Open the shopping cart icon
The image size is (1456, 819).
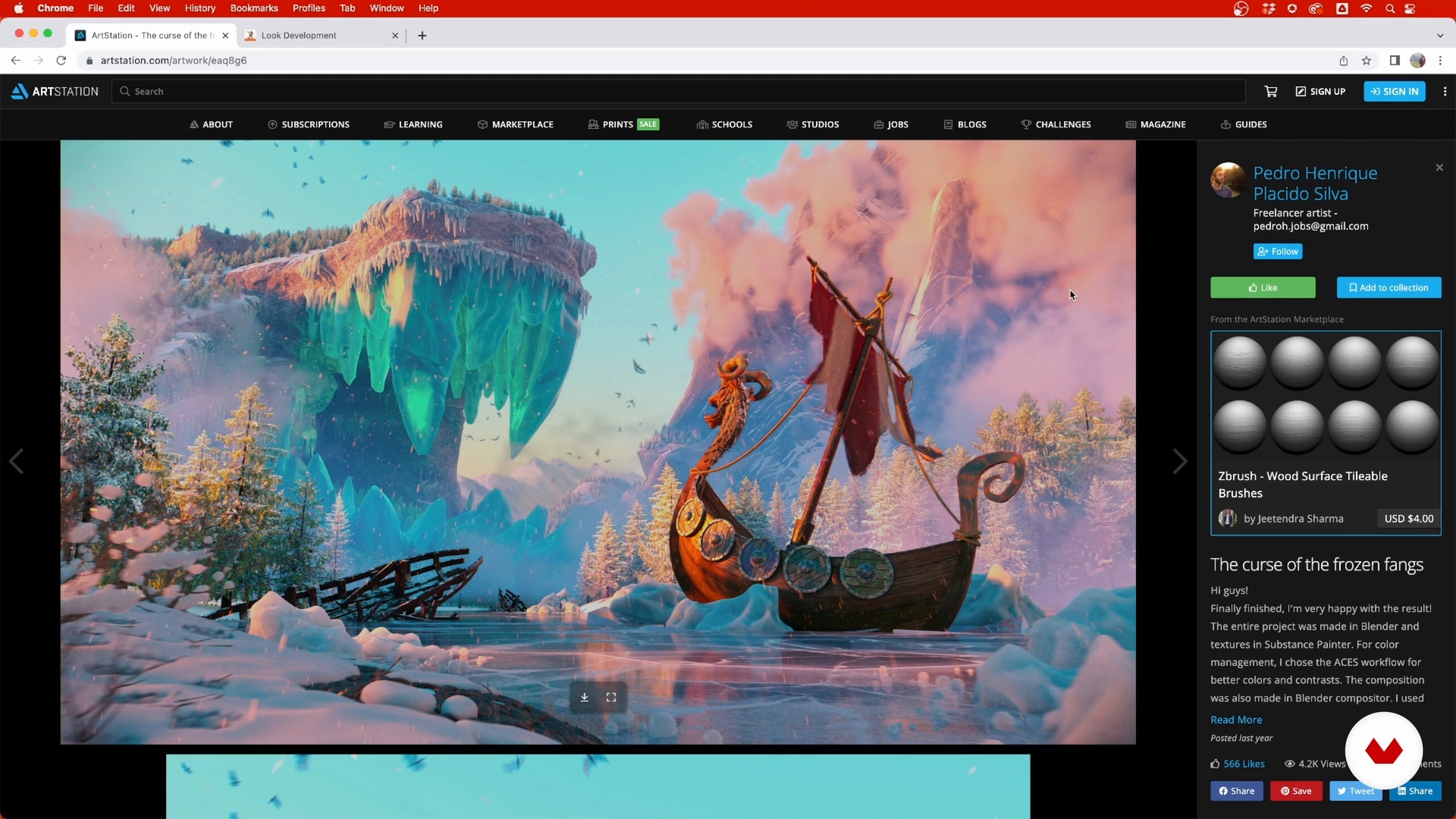pyautogui.click(x=1271, y=91)
